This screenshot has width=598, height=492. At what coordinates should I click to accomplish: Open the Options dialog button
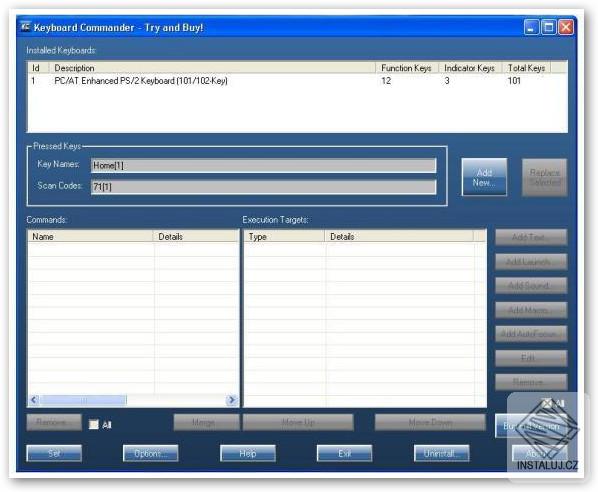click(150, 453)
